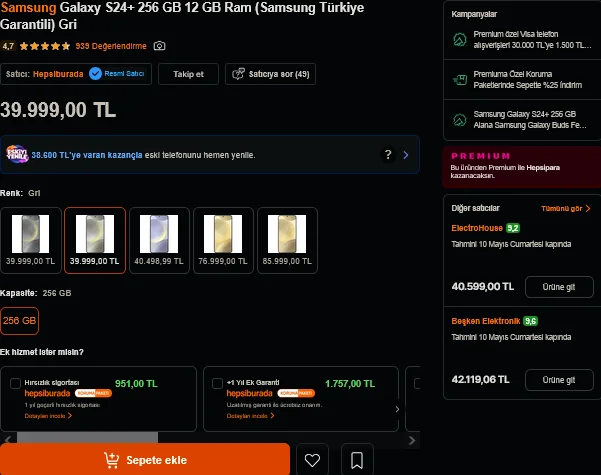Click the 4,7 rating score badge
This screenshot has width=601, height=475.
(x=8, y=46)
